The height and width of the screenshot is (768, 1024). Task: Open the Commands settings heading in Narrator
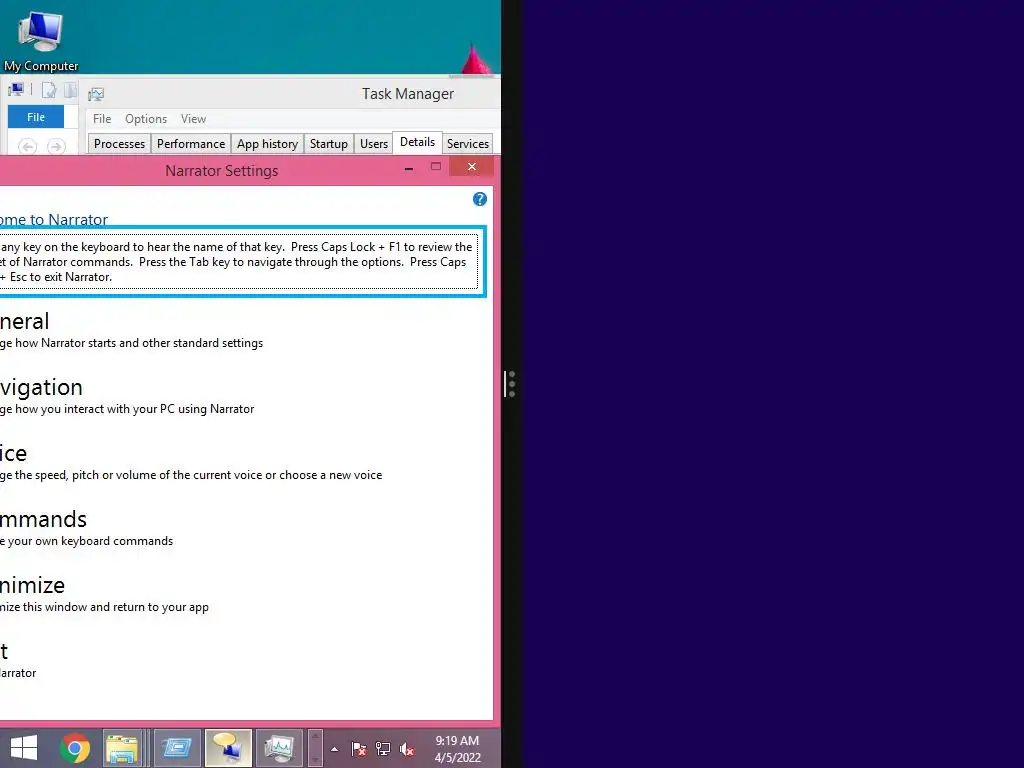pyautogui.click(x=43, y=519)
